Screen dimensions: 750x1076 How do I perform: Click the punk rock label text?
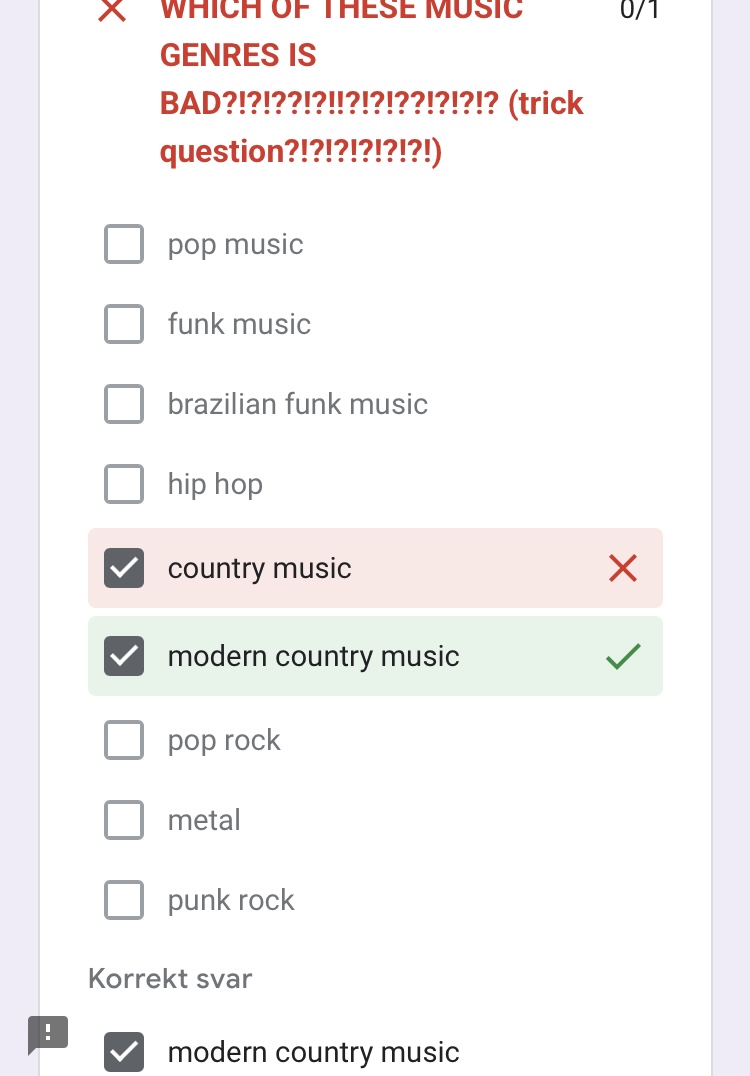click(231, 900)
